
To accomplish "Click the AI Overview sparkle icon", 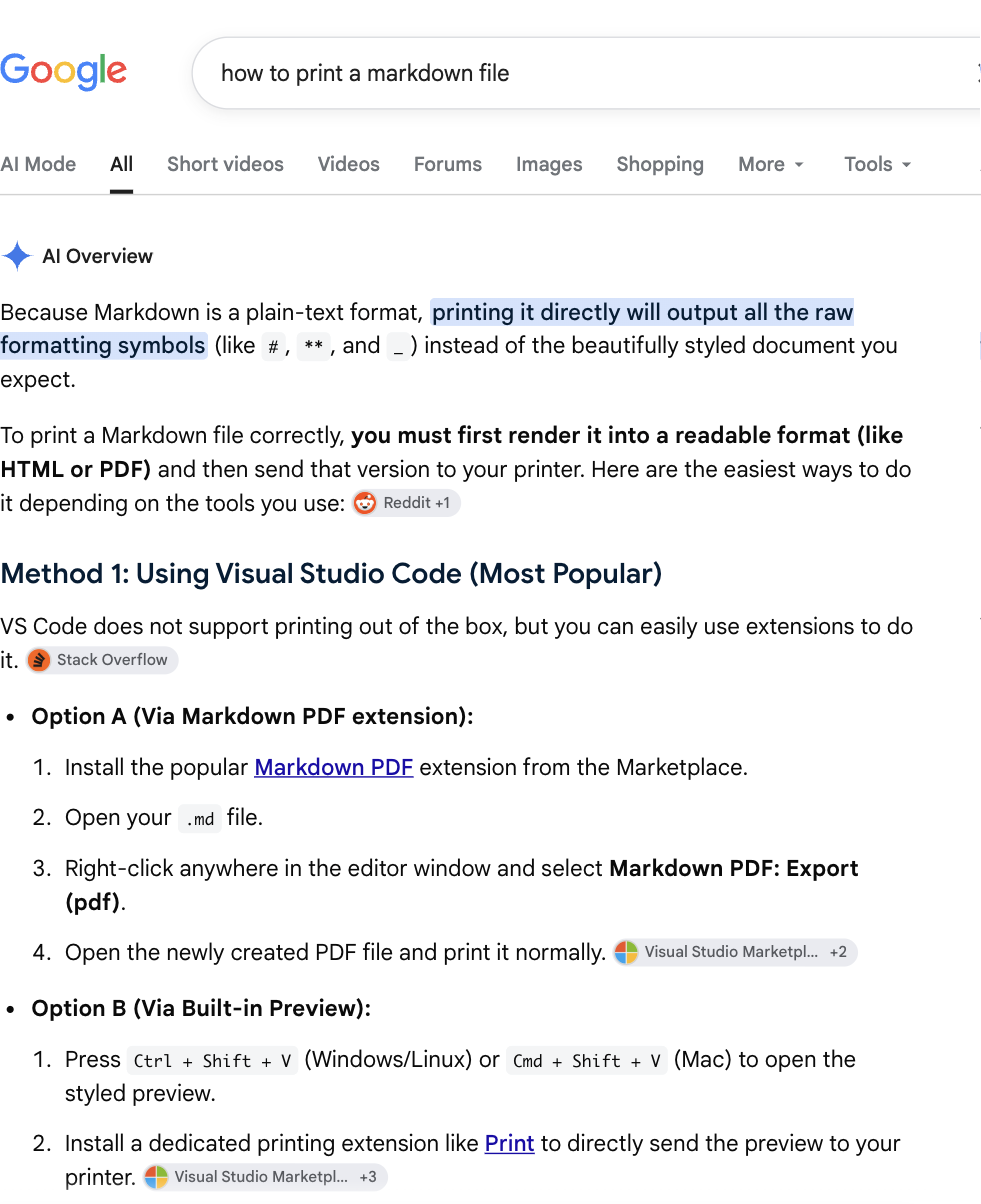I will [16, 257].
